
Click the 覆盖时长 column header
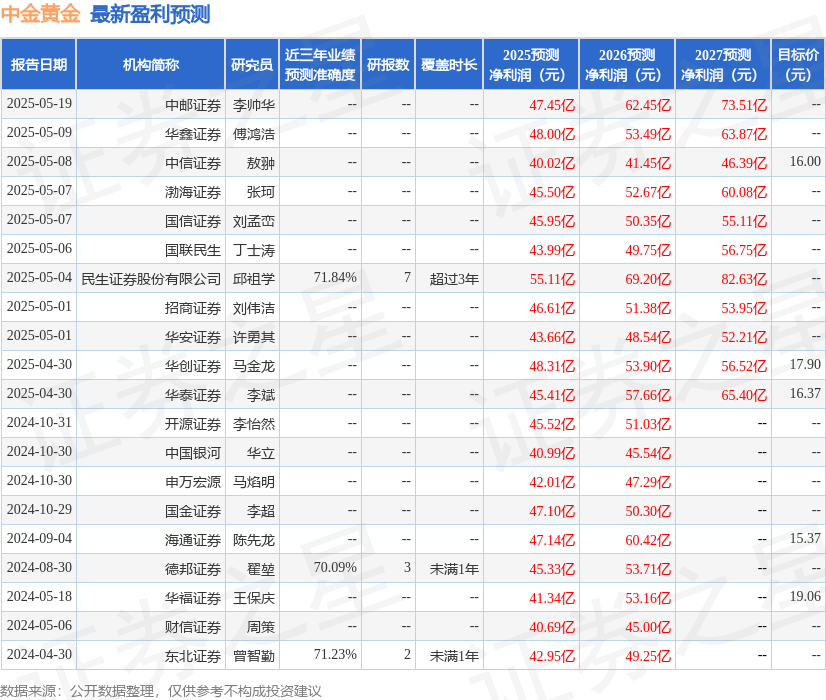[449, 63]
